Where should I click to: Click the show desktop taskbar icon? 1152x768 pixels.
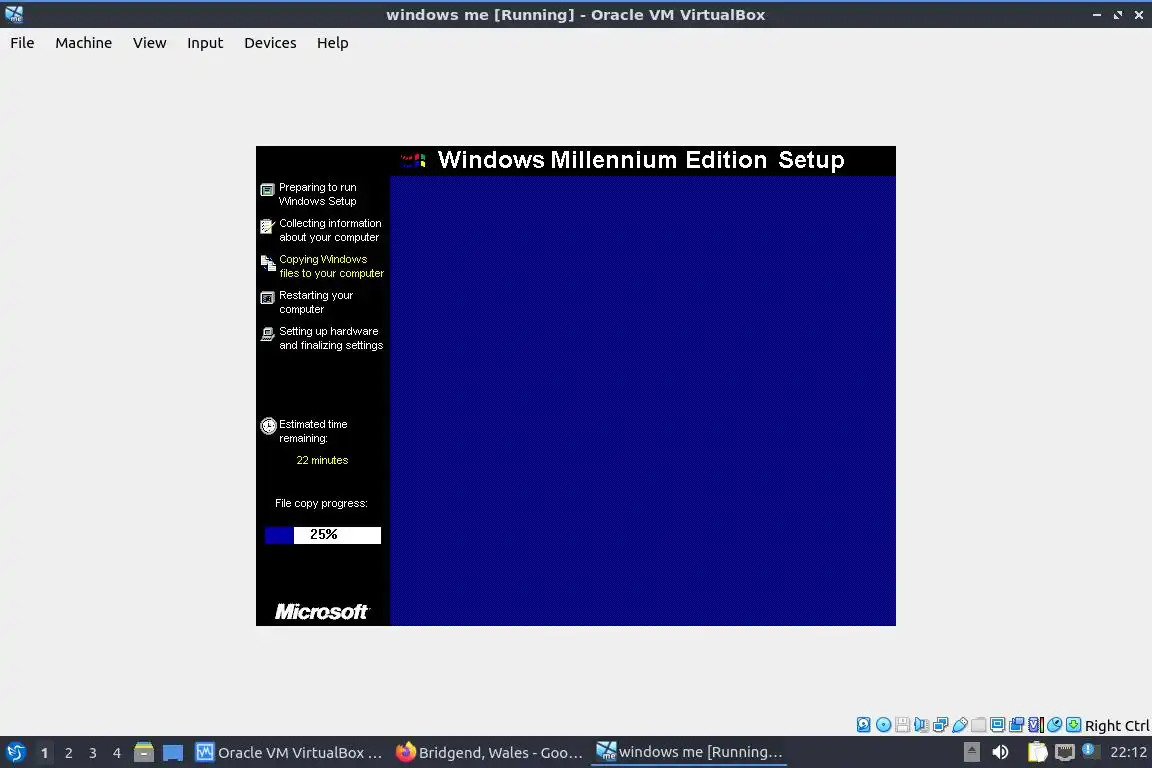click(173, 753)
